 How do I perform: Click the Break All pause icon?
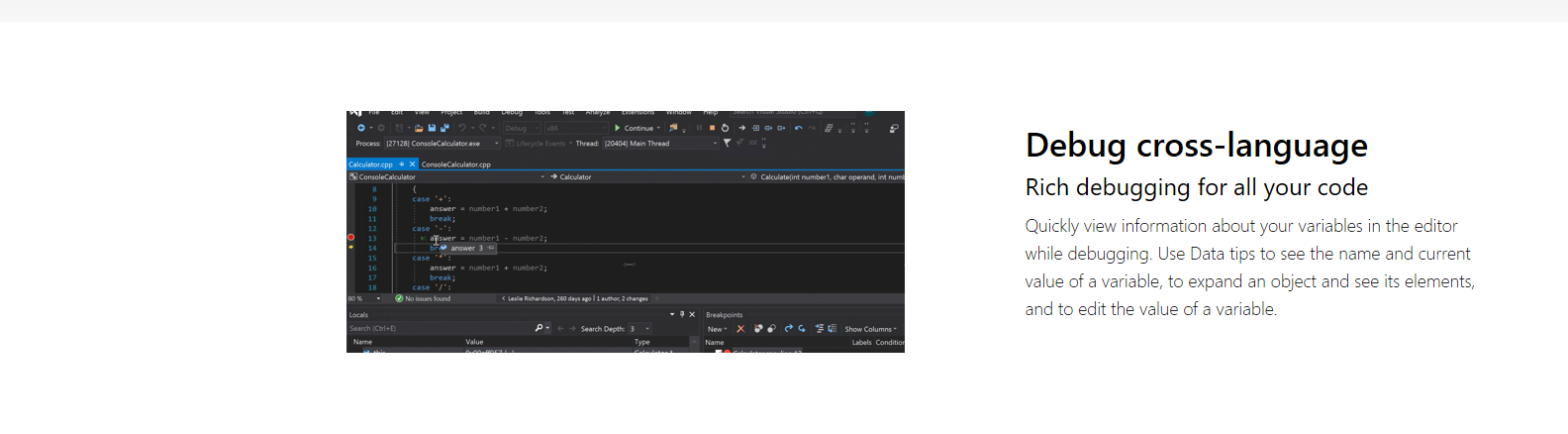pos(699,128)
